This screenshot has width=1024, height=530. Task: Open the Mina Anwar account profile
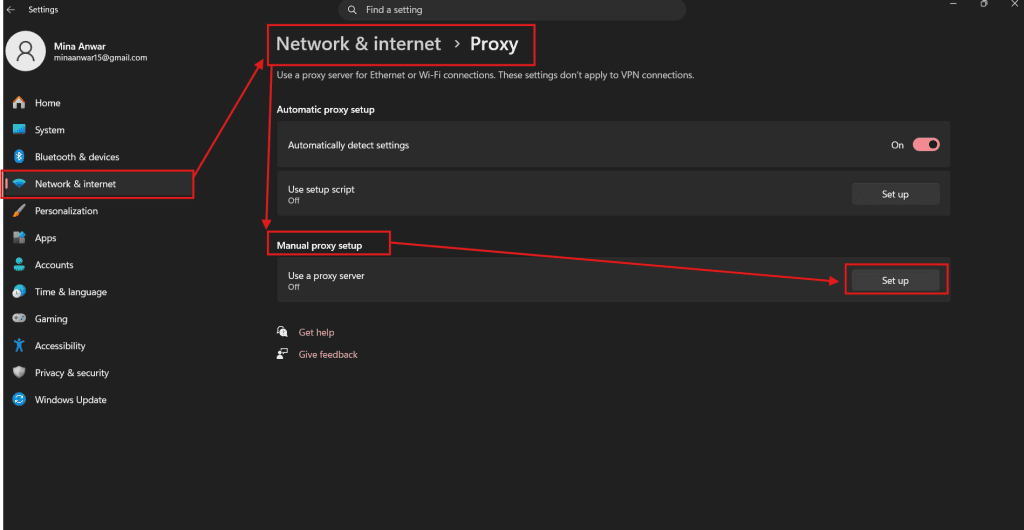77,52
